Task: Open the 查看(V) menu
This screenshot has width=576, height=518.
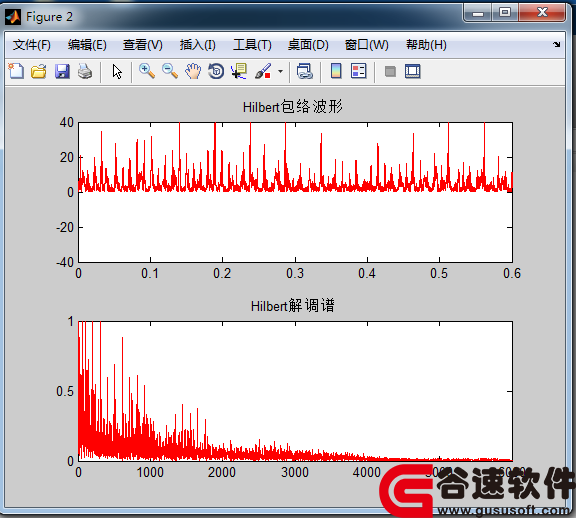Action: click(143, 45)
